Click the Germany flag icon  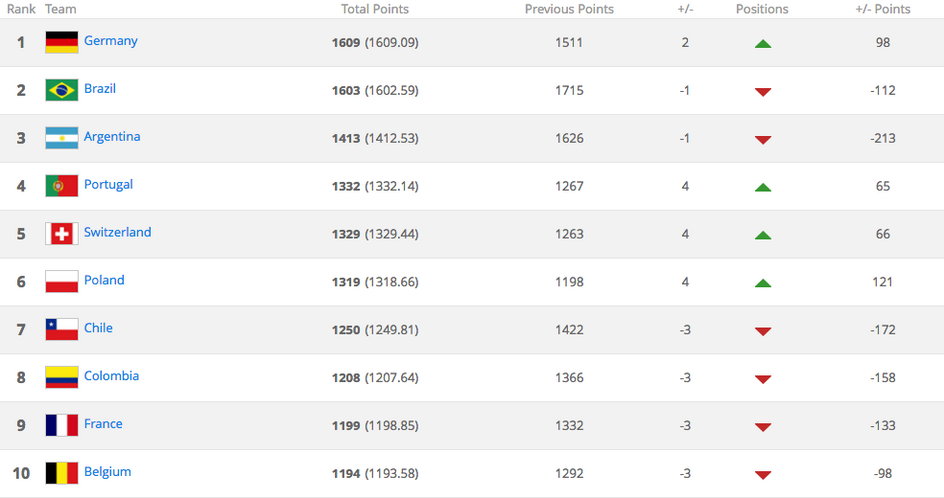point(61,42)
